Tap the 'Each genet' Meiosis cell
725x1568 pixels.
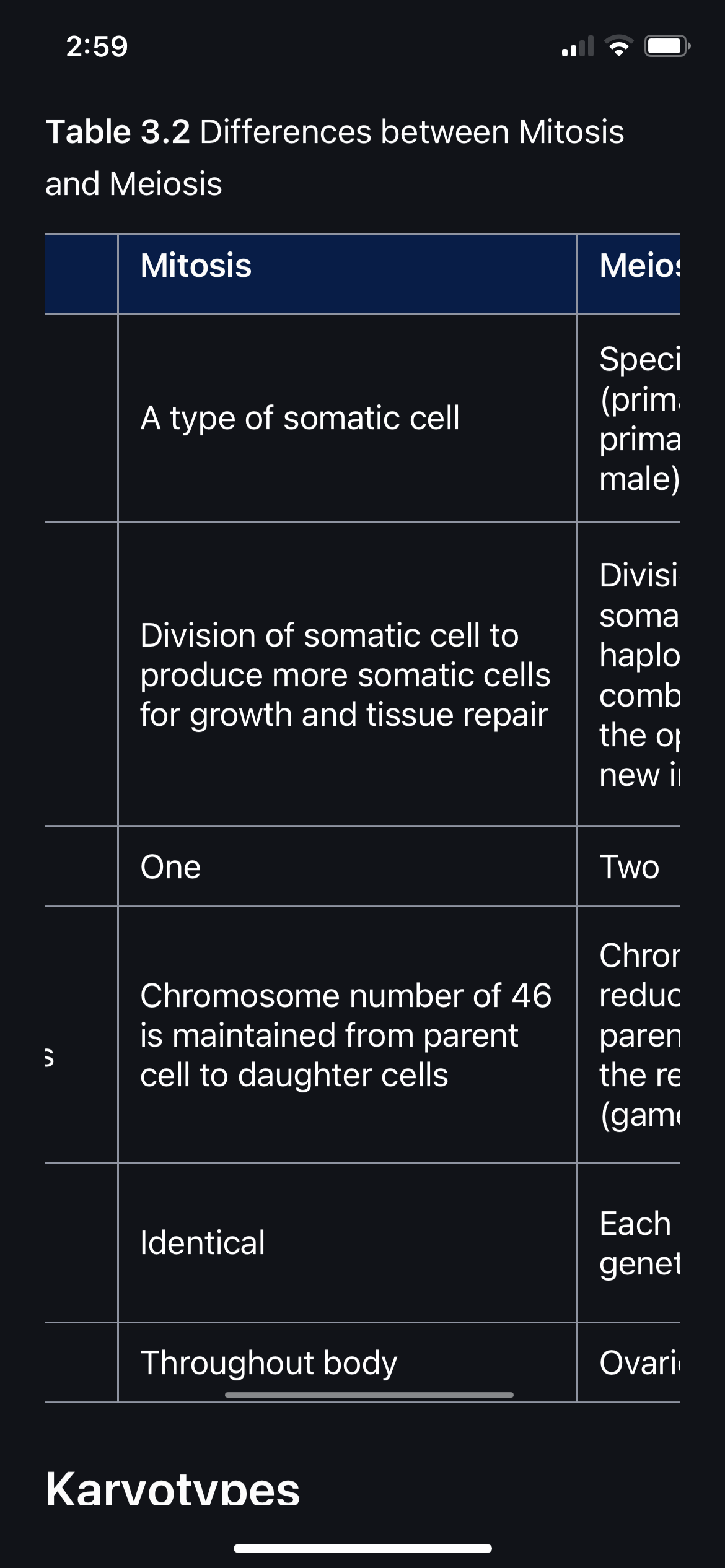[629, 1242]
